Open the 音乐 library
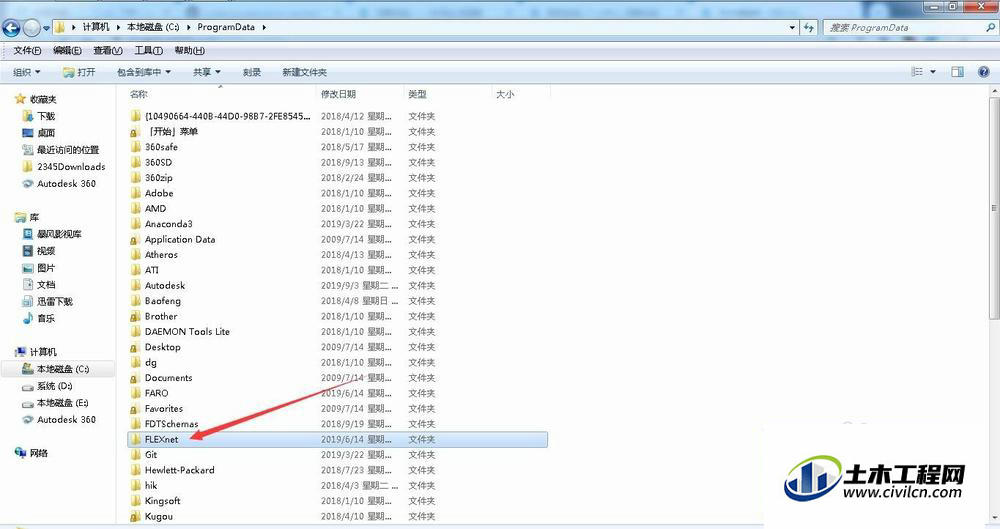1000x529 pixels. (46, 318)
